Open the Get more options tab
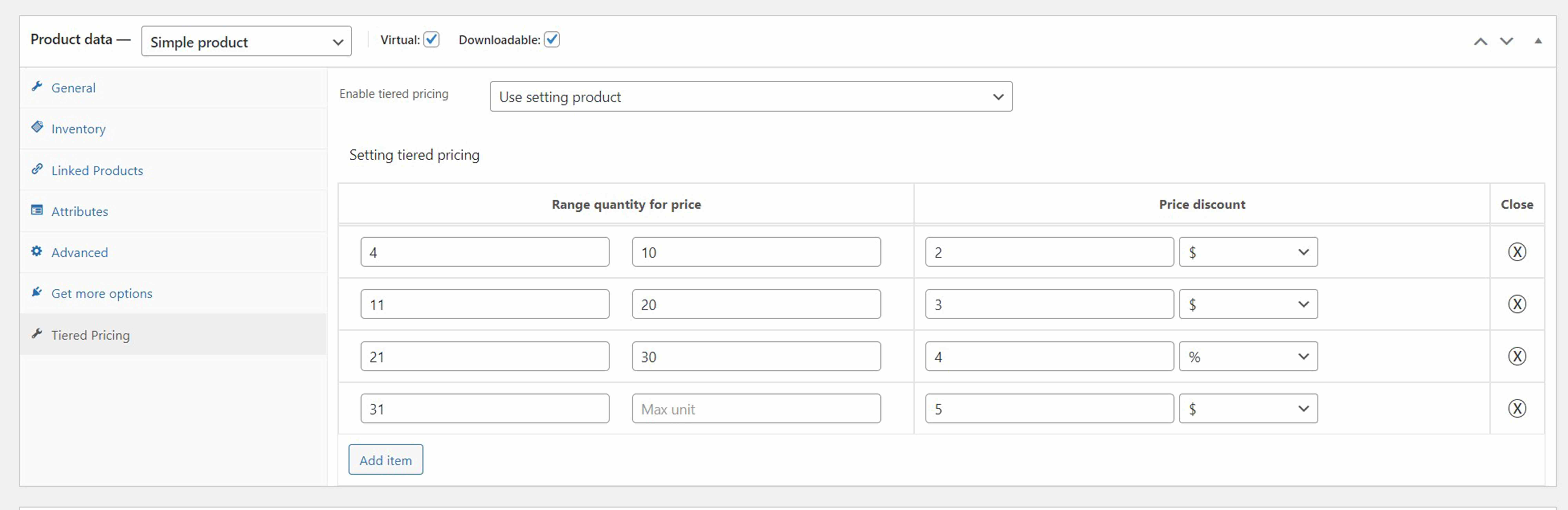The image size is (1568, 510). tap(173, 293)
